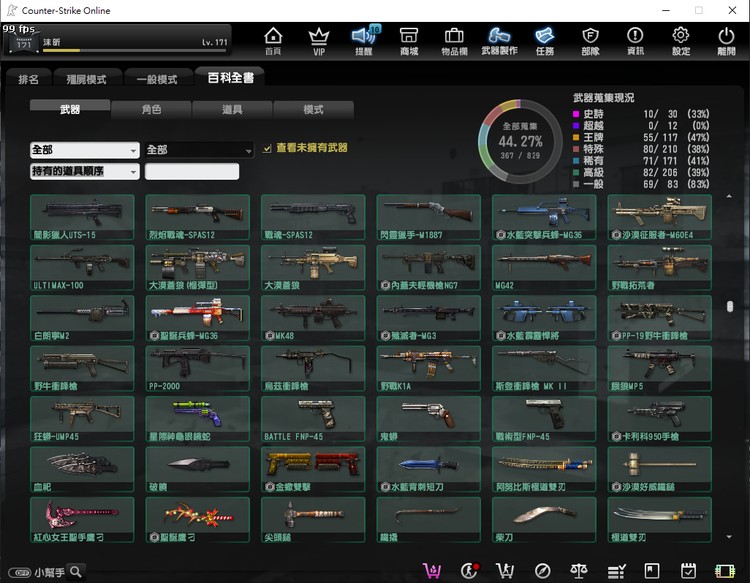Click the balance scales icon in bottom bar
This screenshot has width=750, height=583.
point(579,571)
